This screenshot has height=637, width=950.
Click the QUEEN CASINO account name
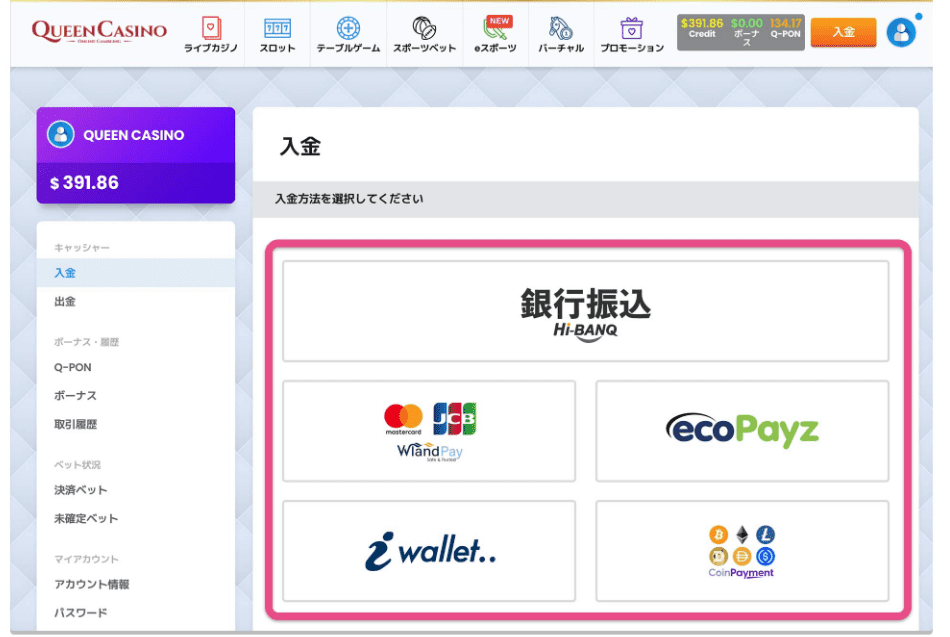[x=134, y=135]
